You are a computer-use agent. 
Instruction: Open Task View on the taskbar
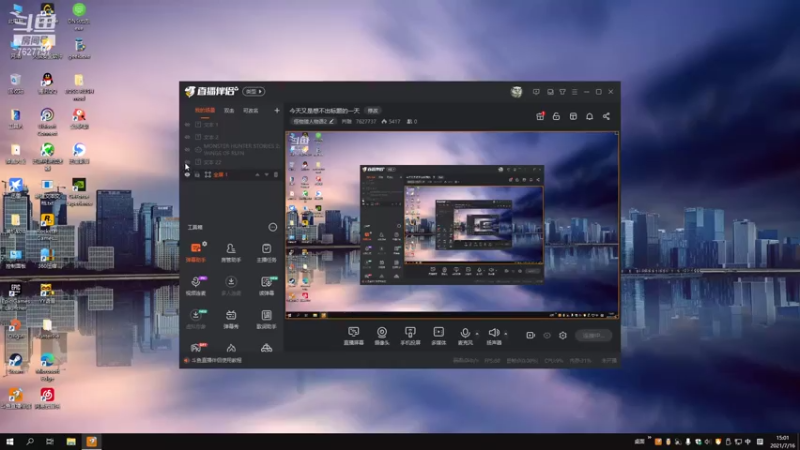[49, 441]
